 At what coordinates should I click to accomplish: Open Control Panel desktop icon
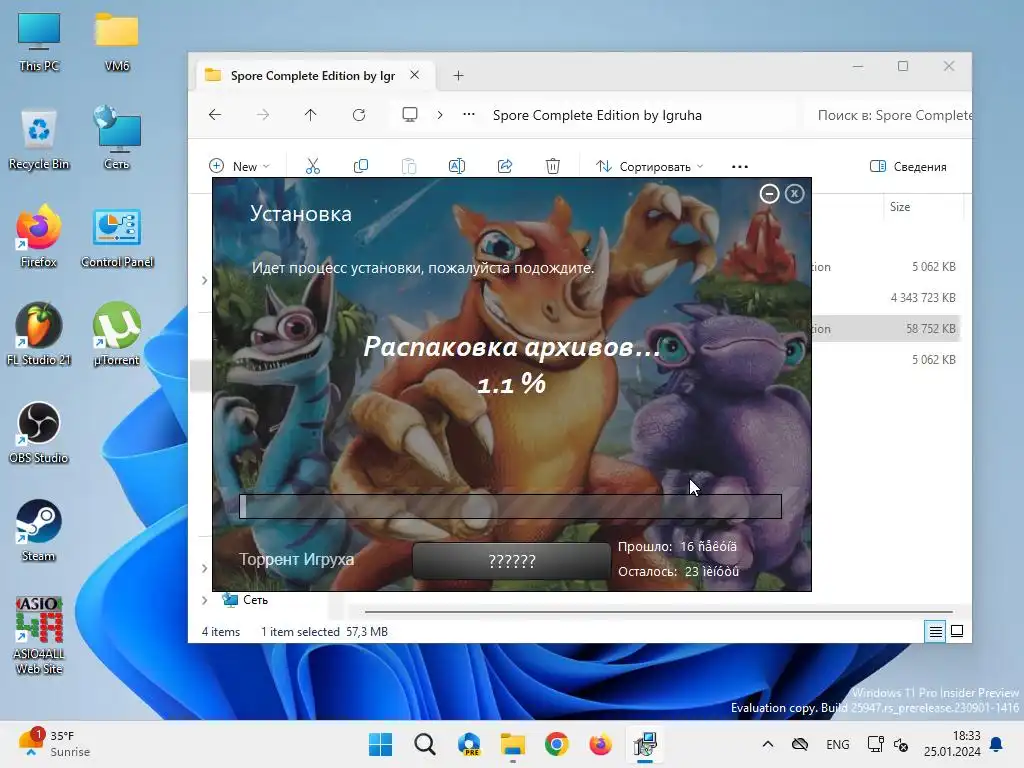click(x=117, y=237)
